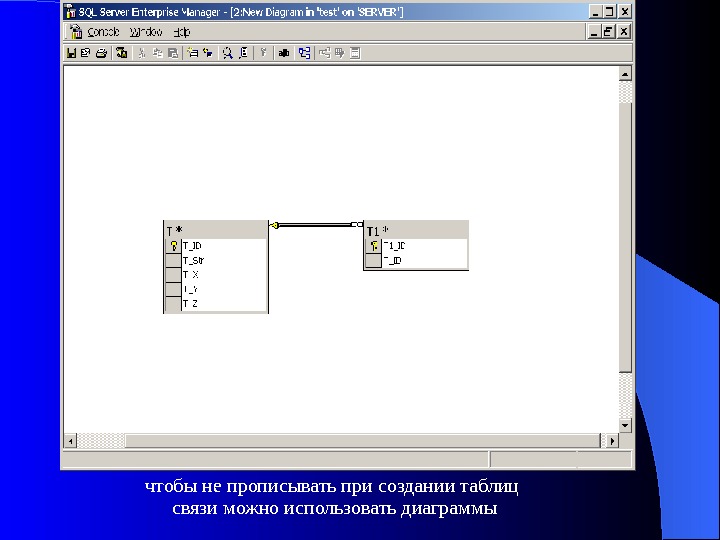The image size is (720, 540).
Task: Save the diagram with the floppy disk icon
Action: tap(71, 53)
